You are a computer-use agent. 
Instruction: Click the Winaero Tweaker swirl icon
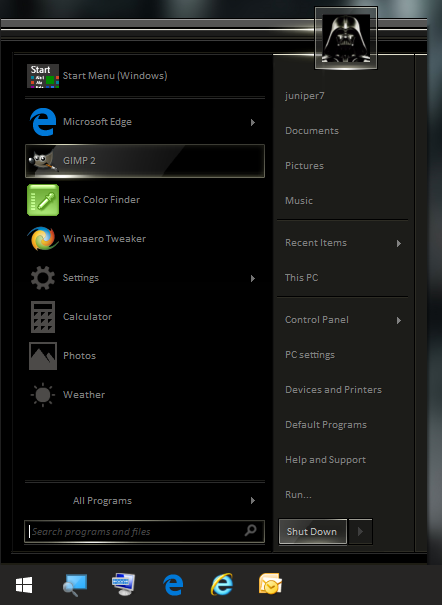(43, 238)
